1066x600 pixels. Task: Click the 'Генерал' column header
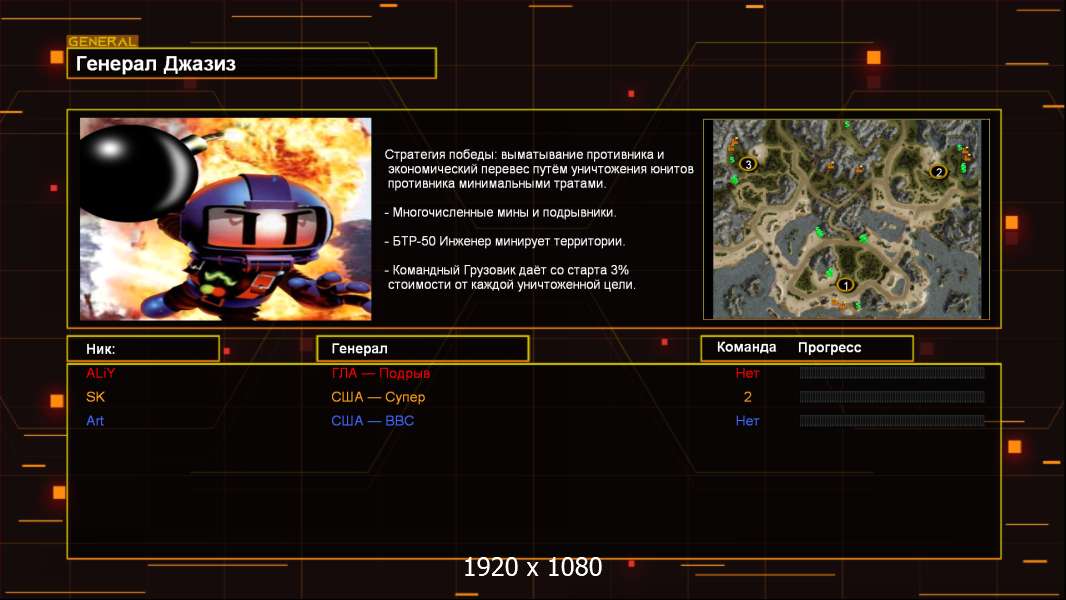click(x=422, y=349)
